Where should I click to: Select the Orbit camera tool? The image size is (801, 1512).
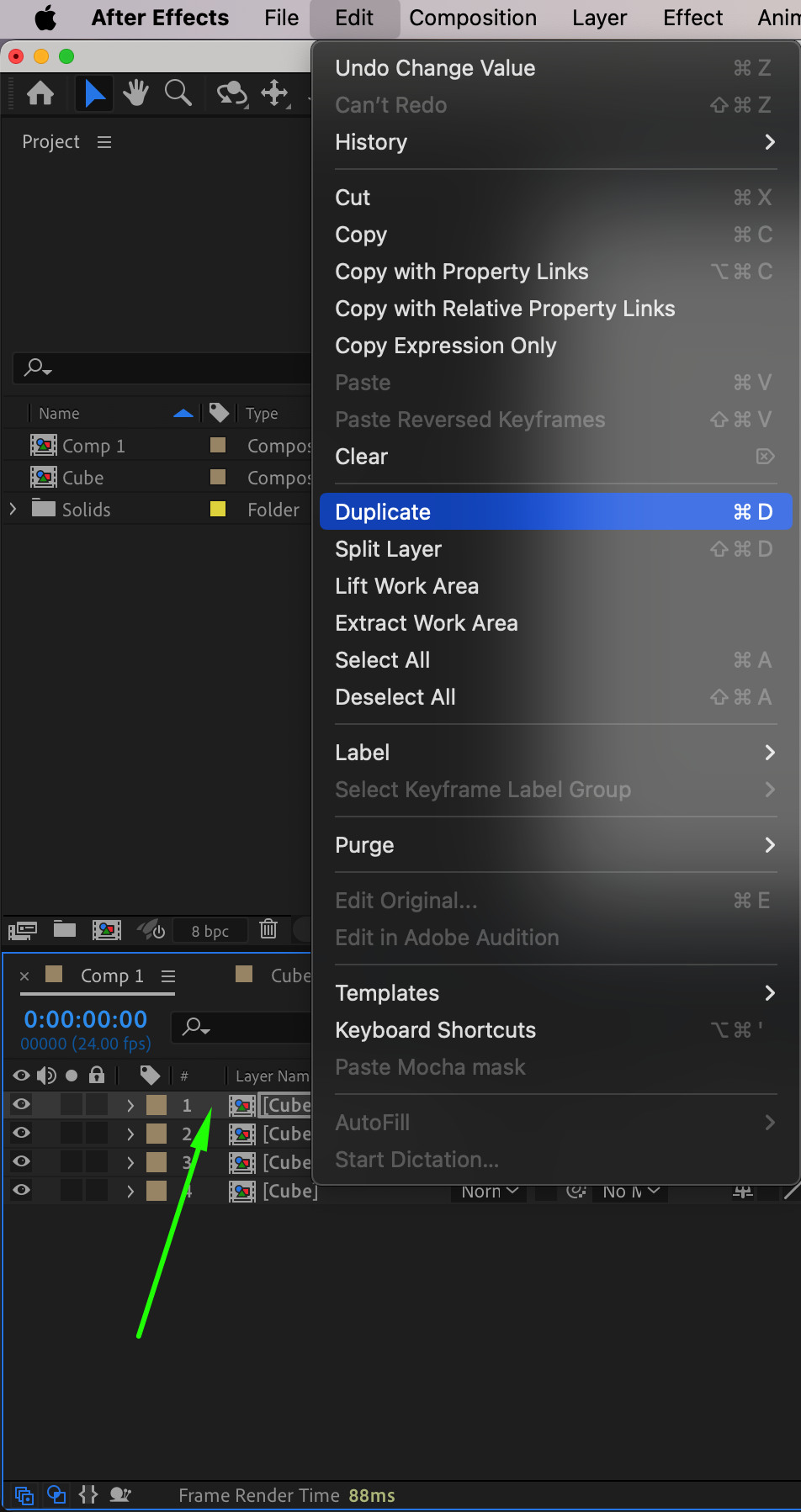tap(231, 93)
